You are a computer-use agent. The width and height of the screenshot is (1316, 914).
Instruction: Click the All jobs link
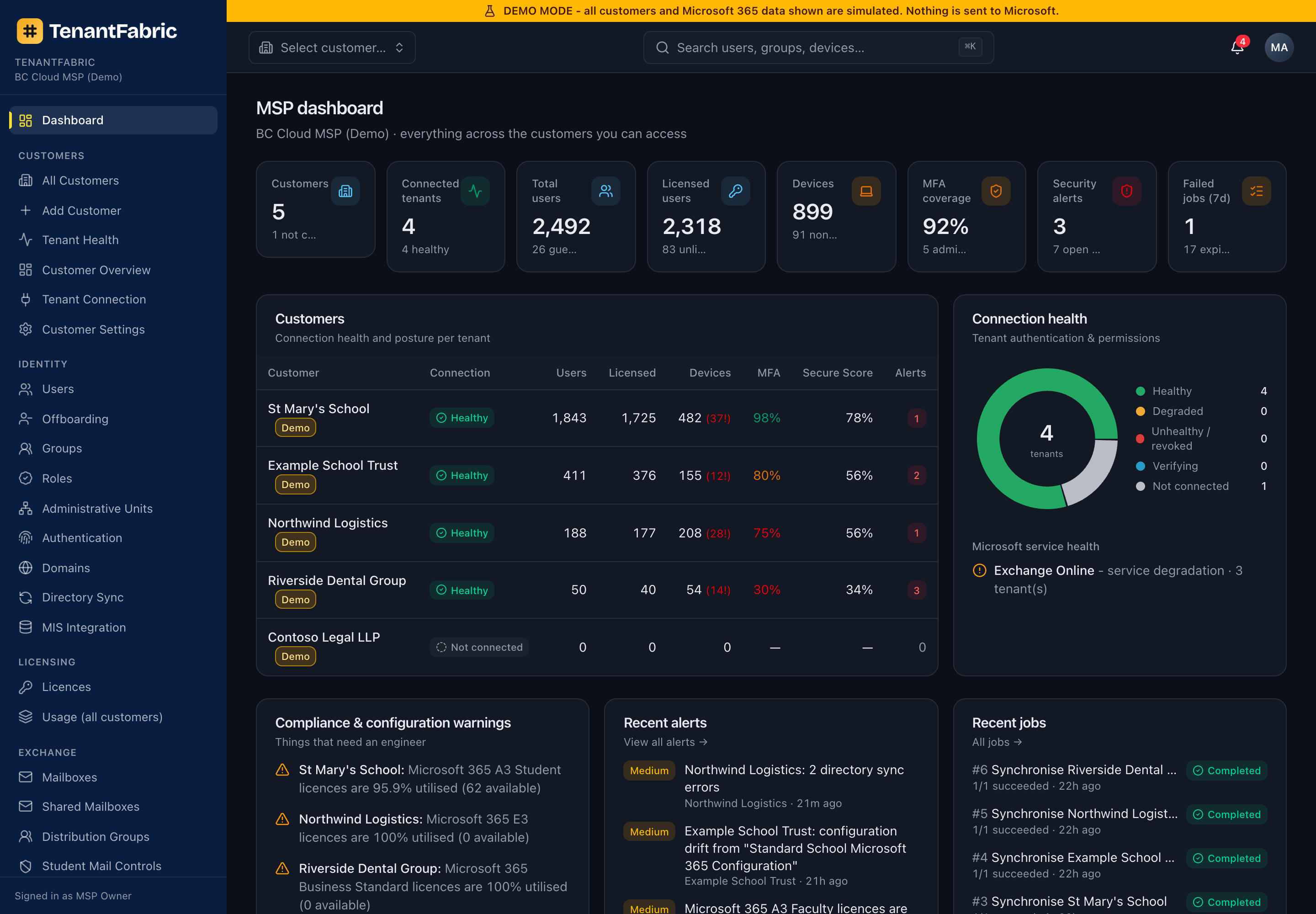(997, 742)
